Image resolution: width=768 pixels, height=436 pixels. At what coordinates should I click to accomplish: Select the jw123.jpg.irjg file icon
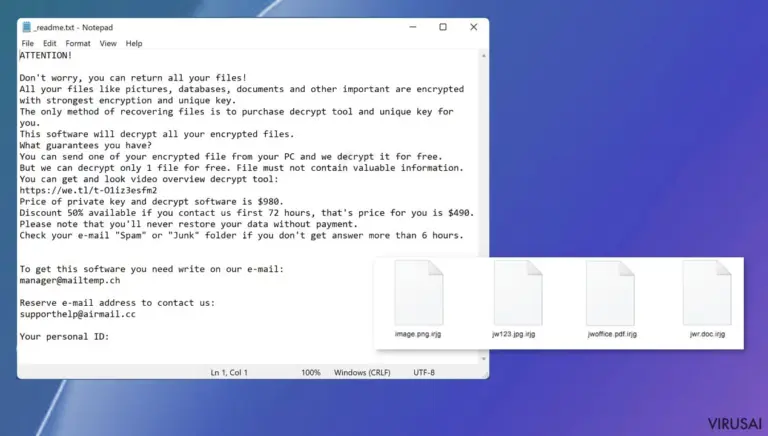518,293
